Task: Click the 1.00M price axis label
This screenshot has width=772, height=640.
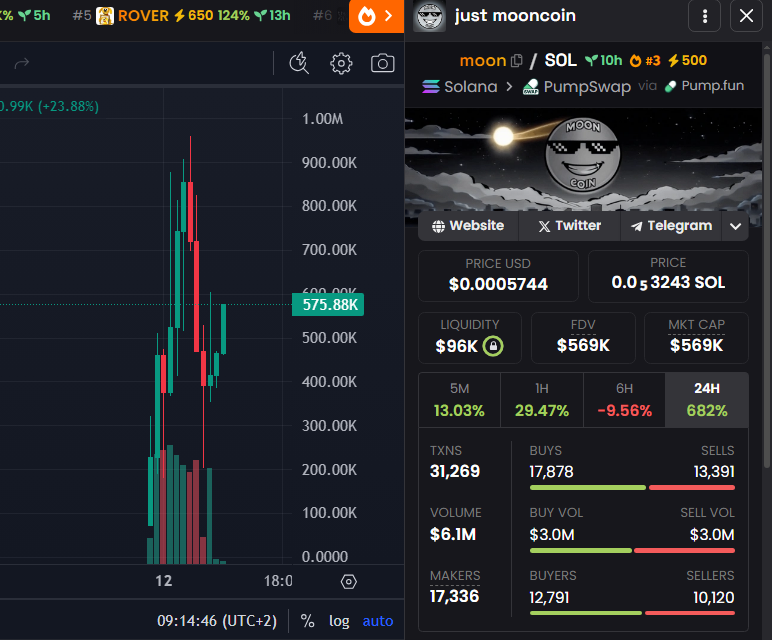Action: tap(322, 119)
